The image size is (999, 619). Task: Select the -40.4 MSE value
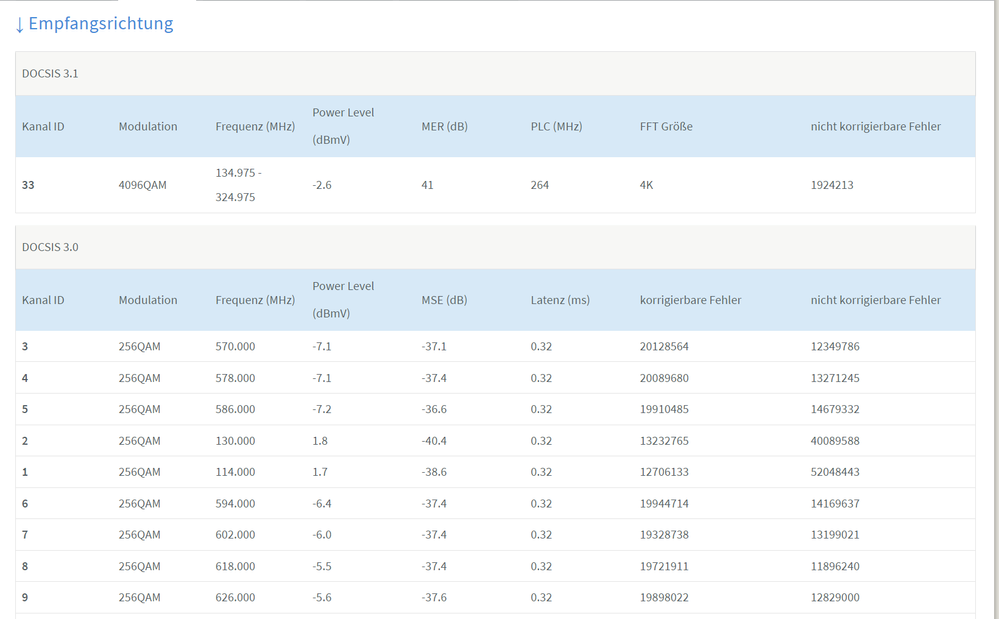click(434, 441)
